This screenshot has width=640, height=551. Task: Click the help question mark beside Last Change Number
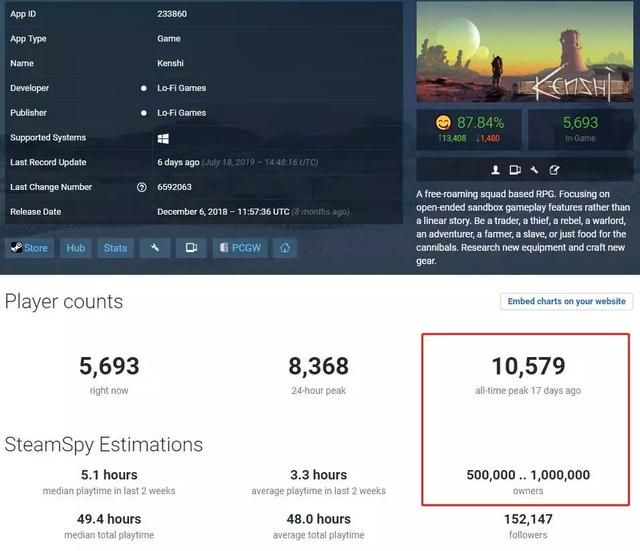(x=142, y=187)
